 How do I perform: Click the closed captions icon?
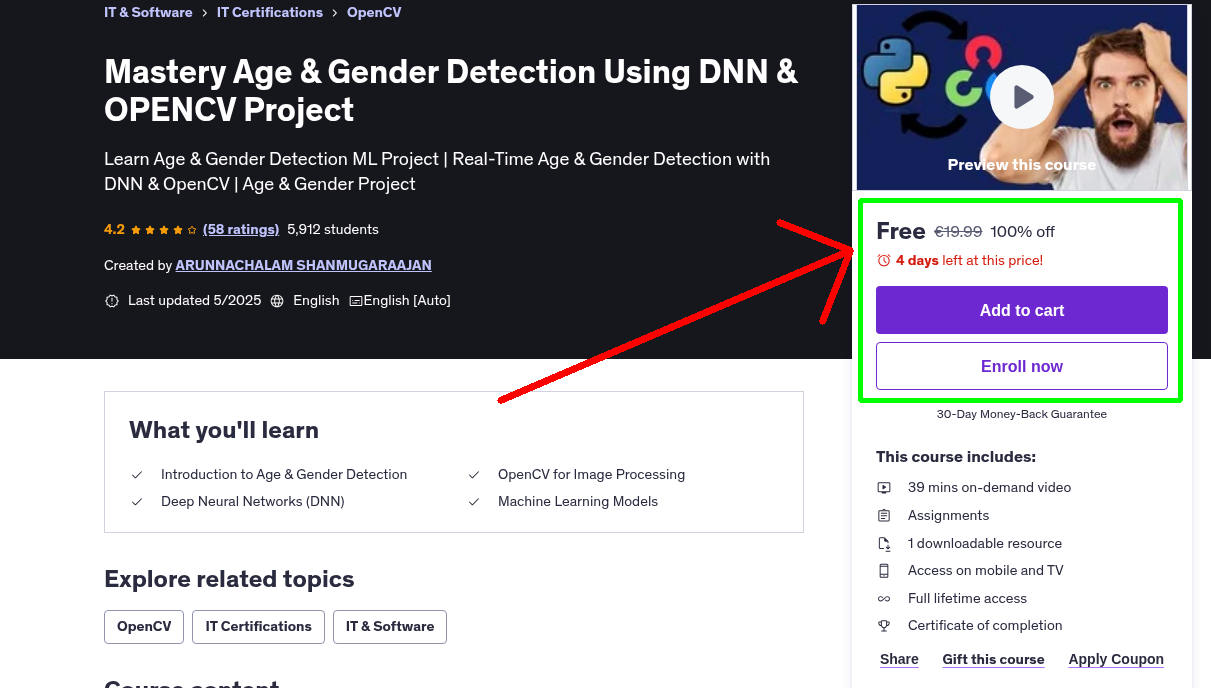coord(355,300)
